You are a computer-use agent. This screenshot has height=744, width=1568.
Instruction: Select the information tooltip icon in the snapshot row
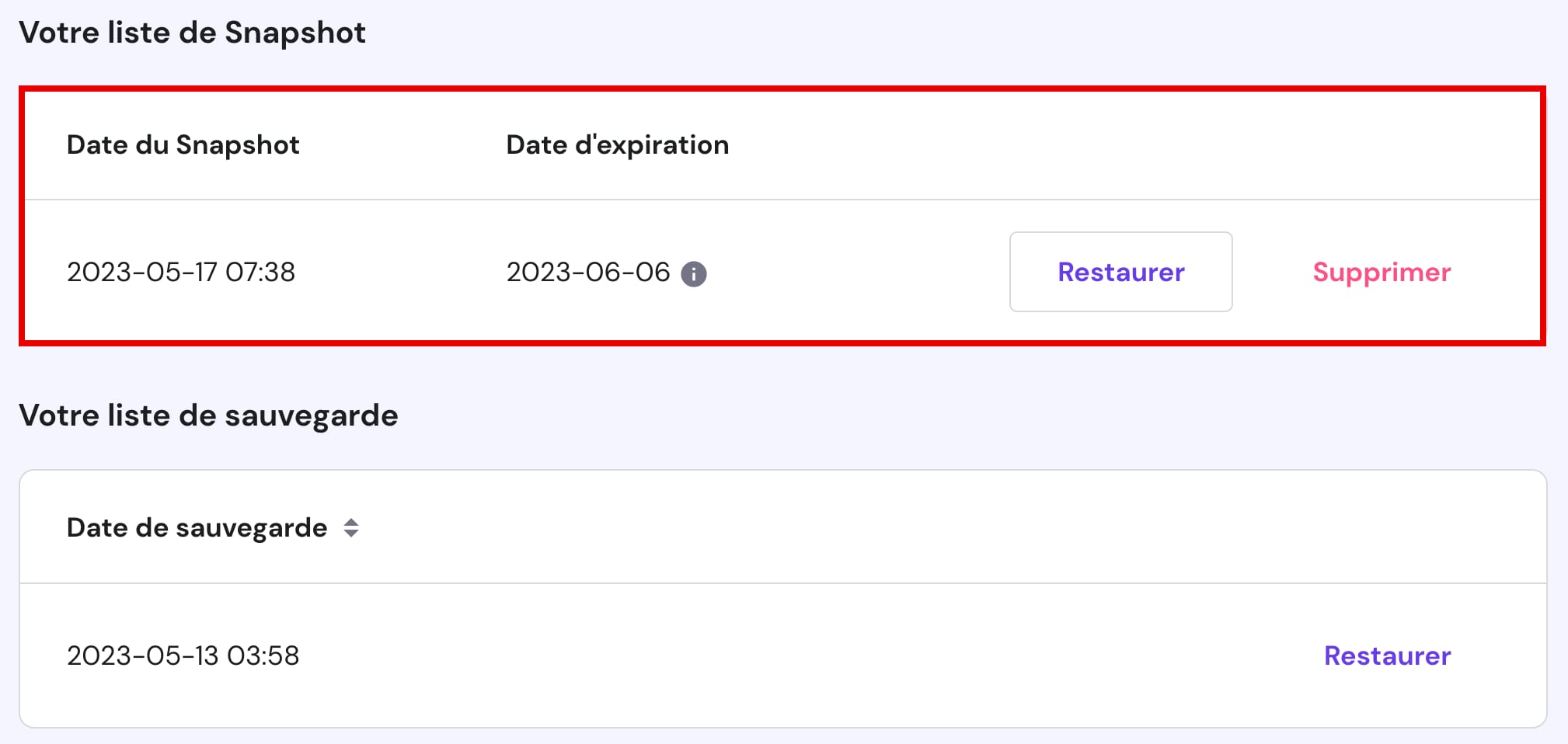point(694,273)
